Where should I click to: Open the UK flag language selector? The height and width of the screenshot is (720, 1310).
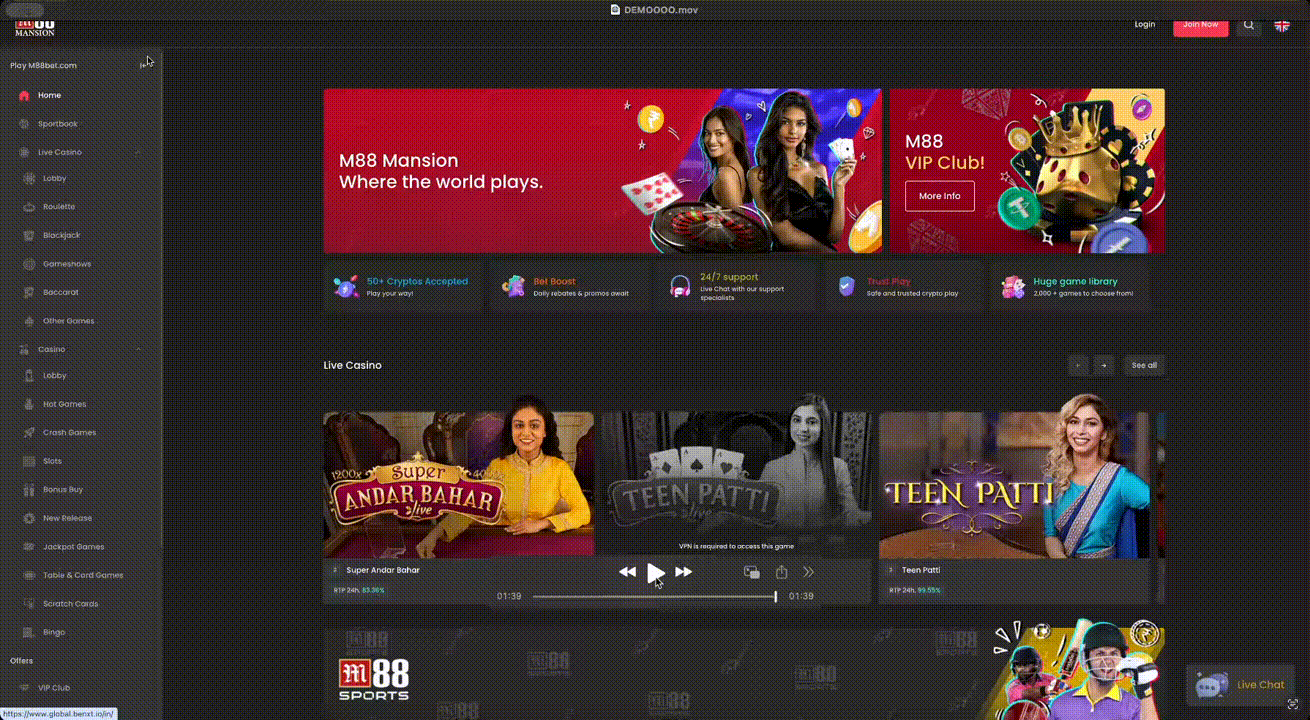tap(1281, 25)
